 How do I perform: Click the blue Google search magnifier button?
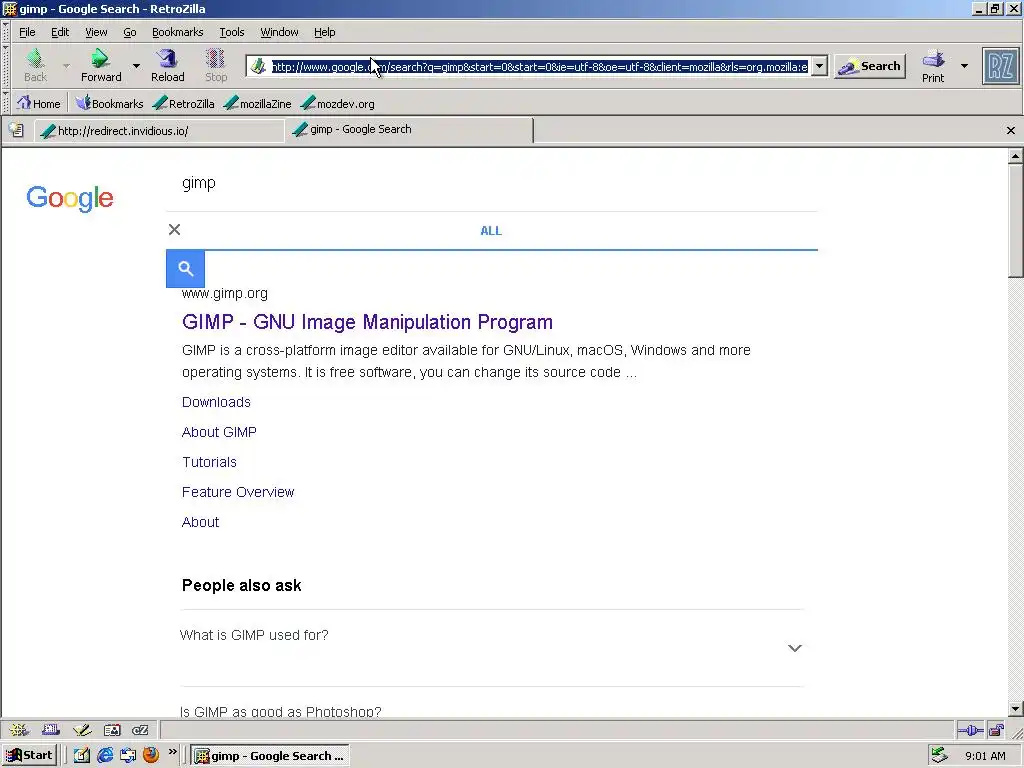pyautogui.click(x=185, y=268)
